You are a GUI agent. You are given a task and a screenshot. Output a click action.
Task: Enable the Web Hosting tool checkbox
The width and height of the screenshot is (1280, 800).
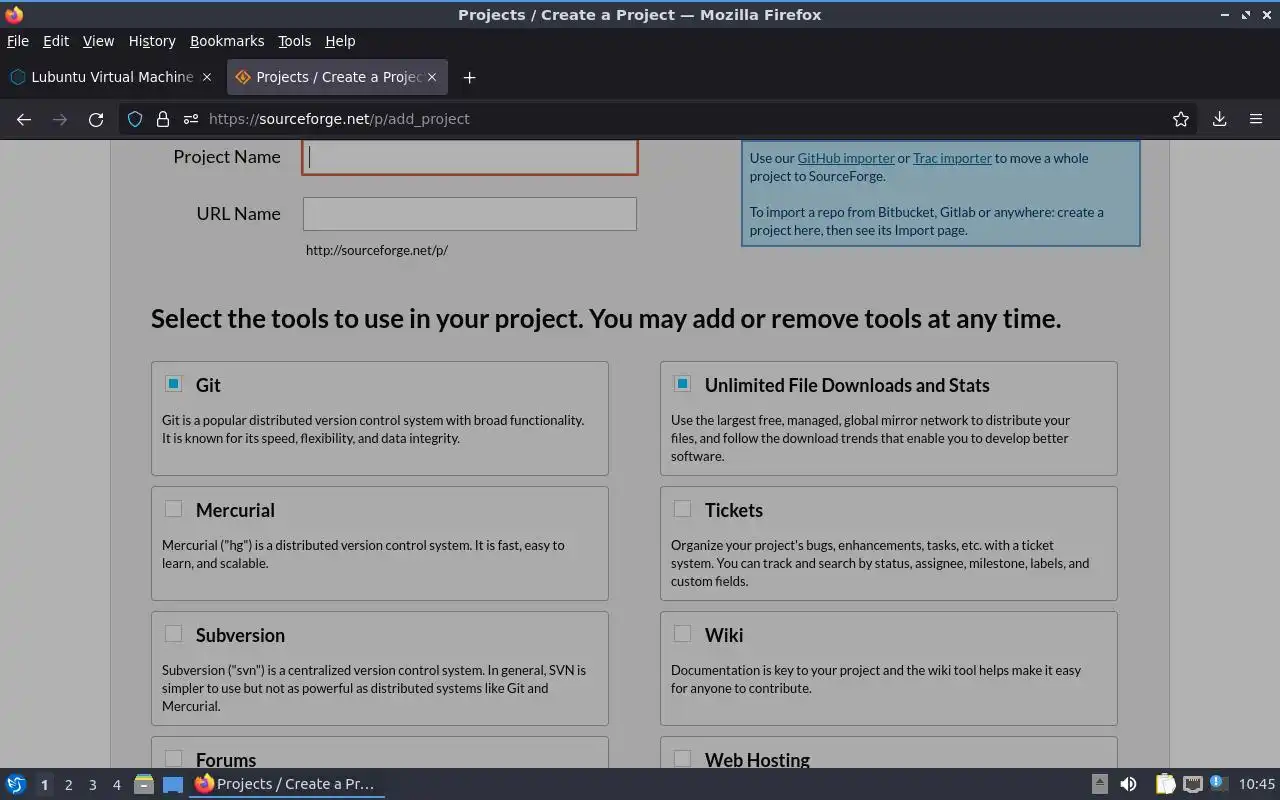pos(682,758)
